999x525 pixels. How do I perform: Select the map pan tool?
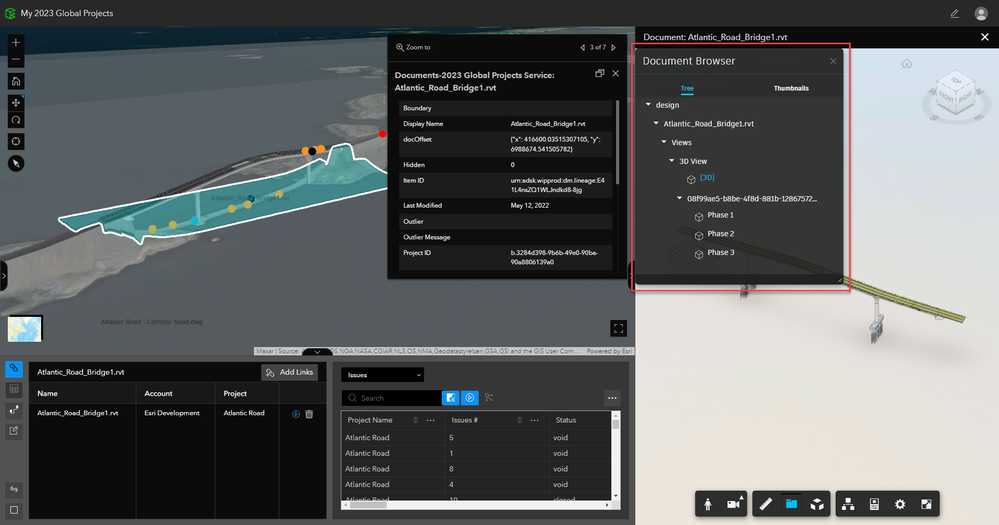(16, 102)
